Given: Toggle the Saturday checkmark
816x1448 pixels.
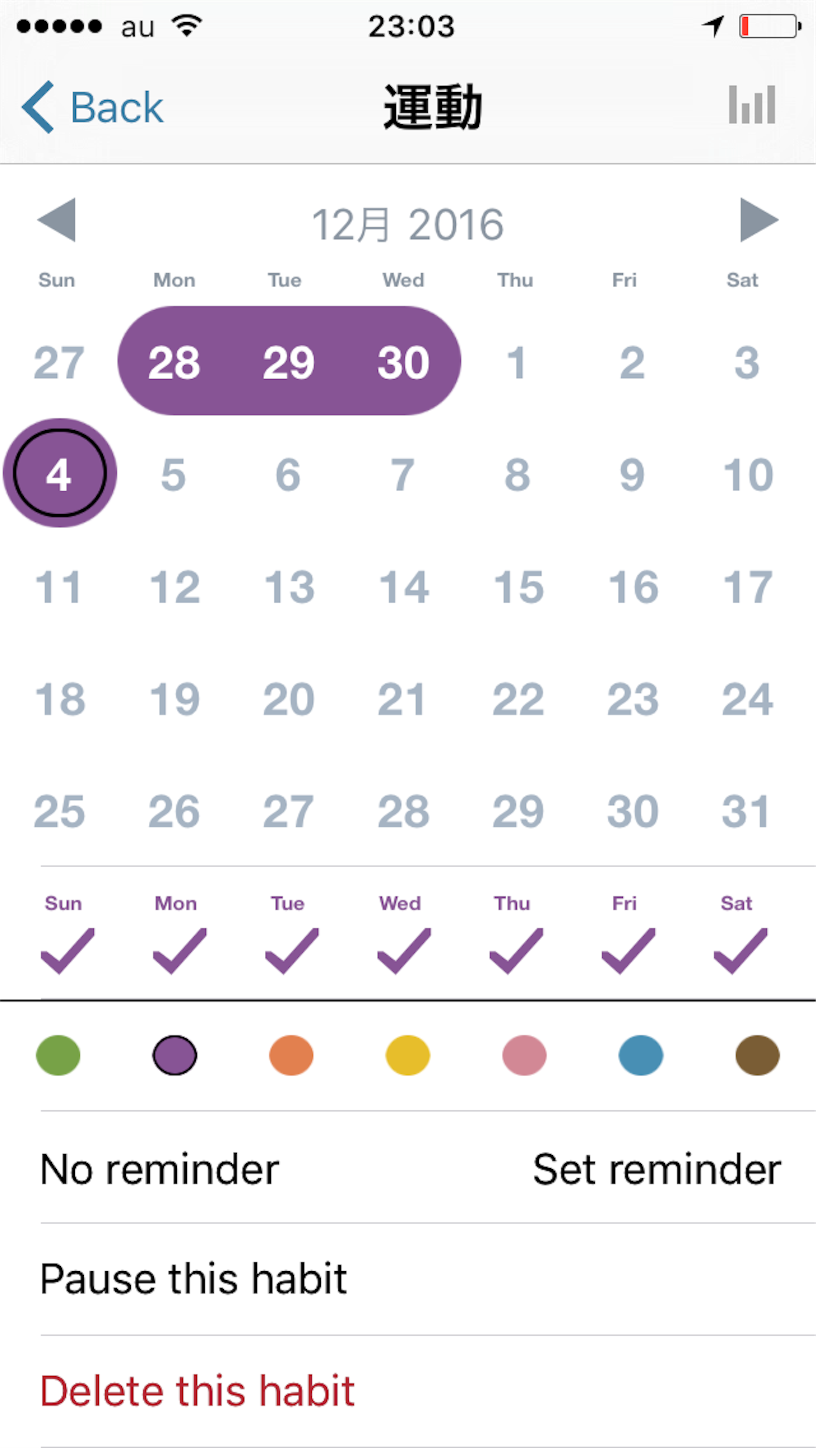Looking at the screenshot, I should [x=740, y=951].
